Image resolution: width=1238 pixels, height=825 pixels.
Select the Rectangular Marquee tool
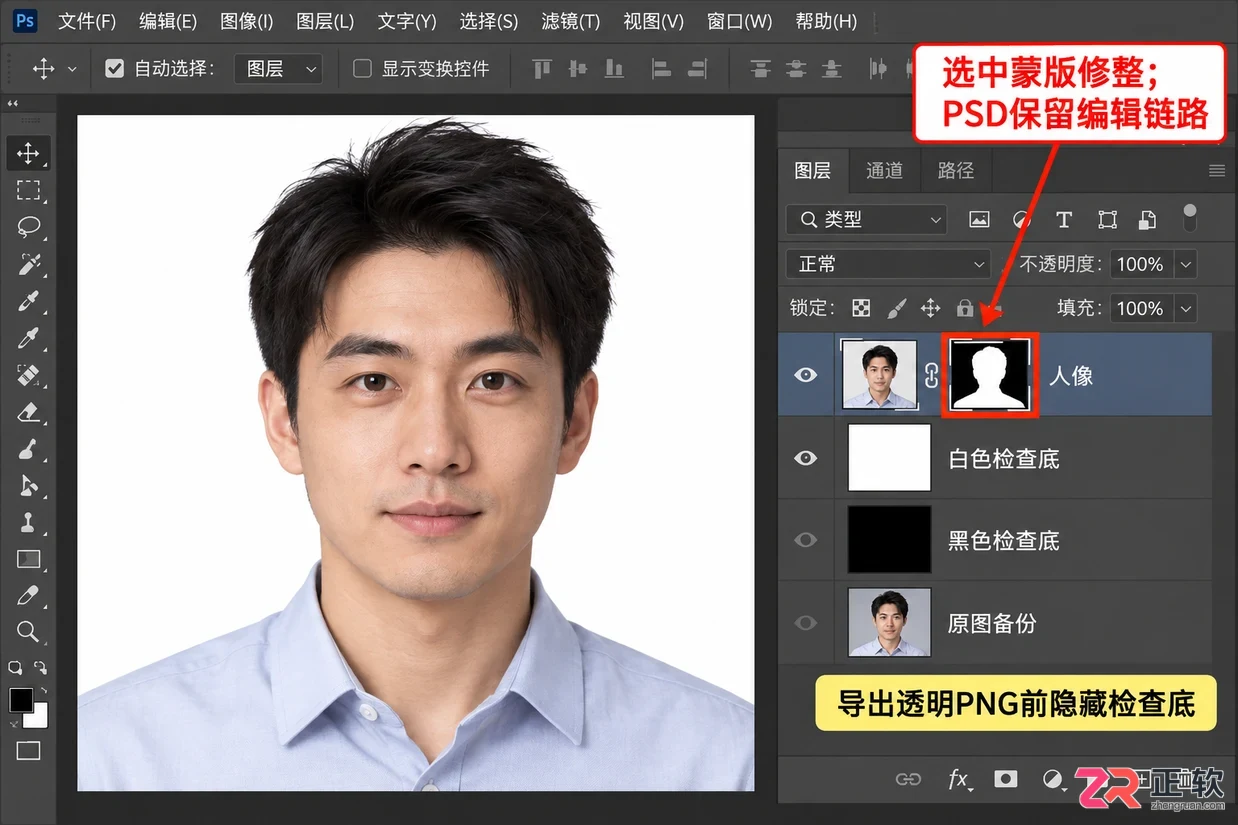(x=28, y=190)
